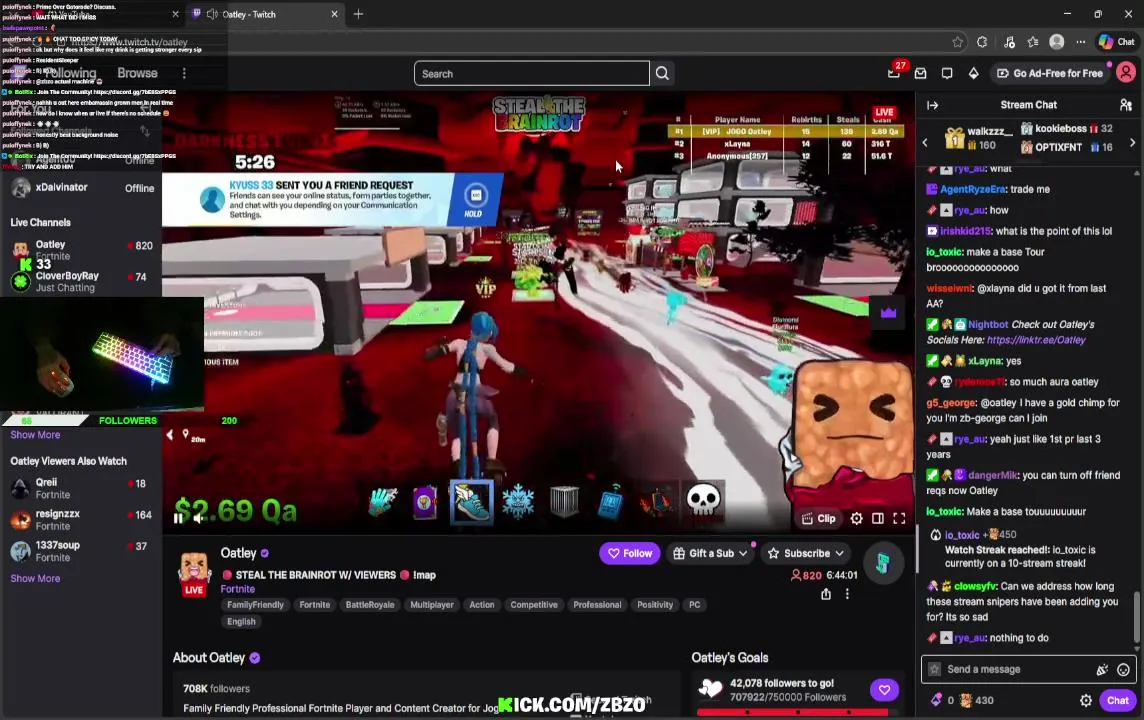The image size is (1144, 720).
Task: Go to the Following tab
Action: click(x=70, y=73)
